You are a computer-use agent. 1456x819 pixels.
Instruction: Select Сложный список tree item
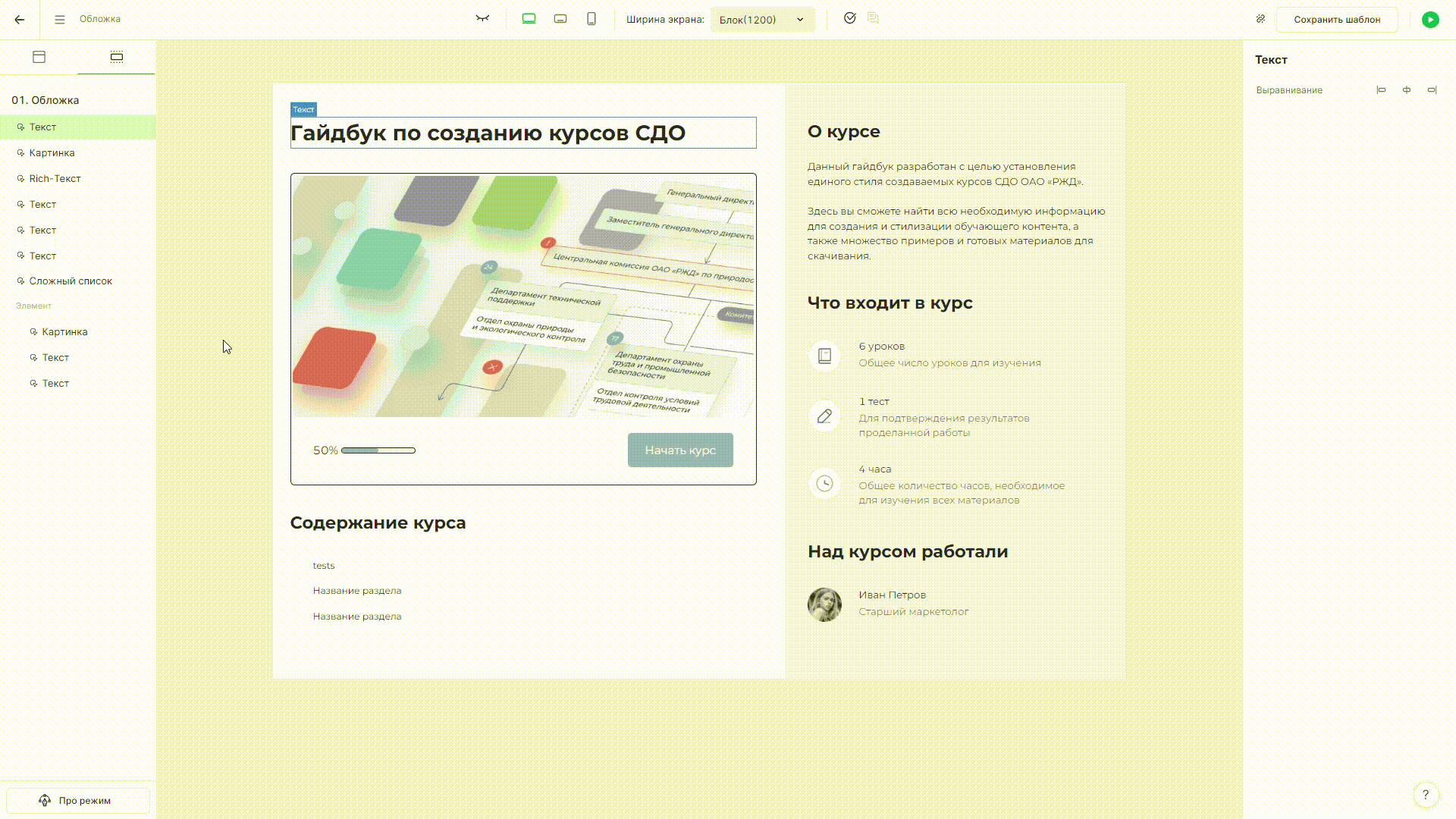pos(71,281)
